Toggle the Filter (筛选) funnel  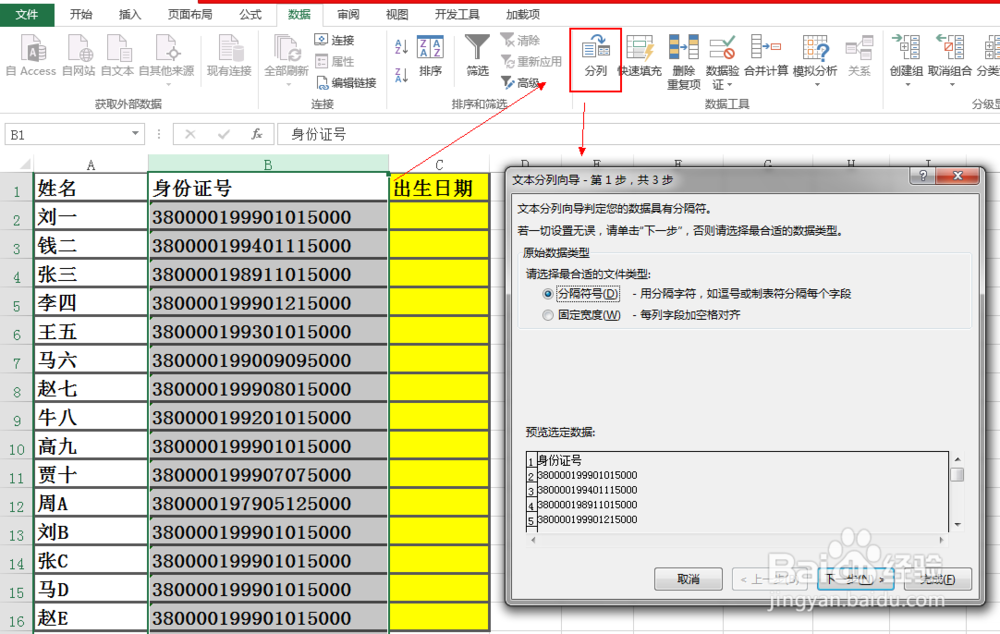[x=477, y=56]
